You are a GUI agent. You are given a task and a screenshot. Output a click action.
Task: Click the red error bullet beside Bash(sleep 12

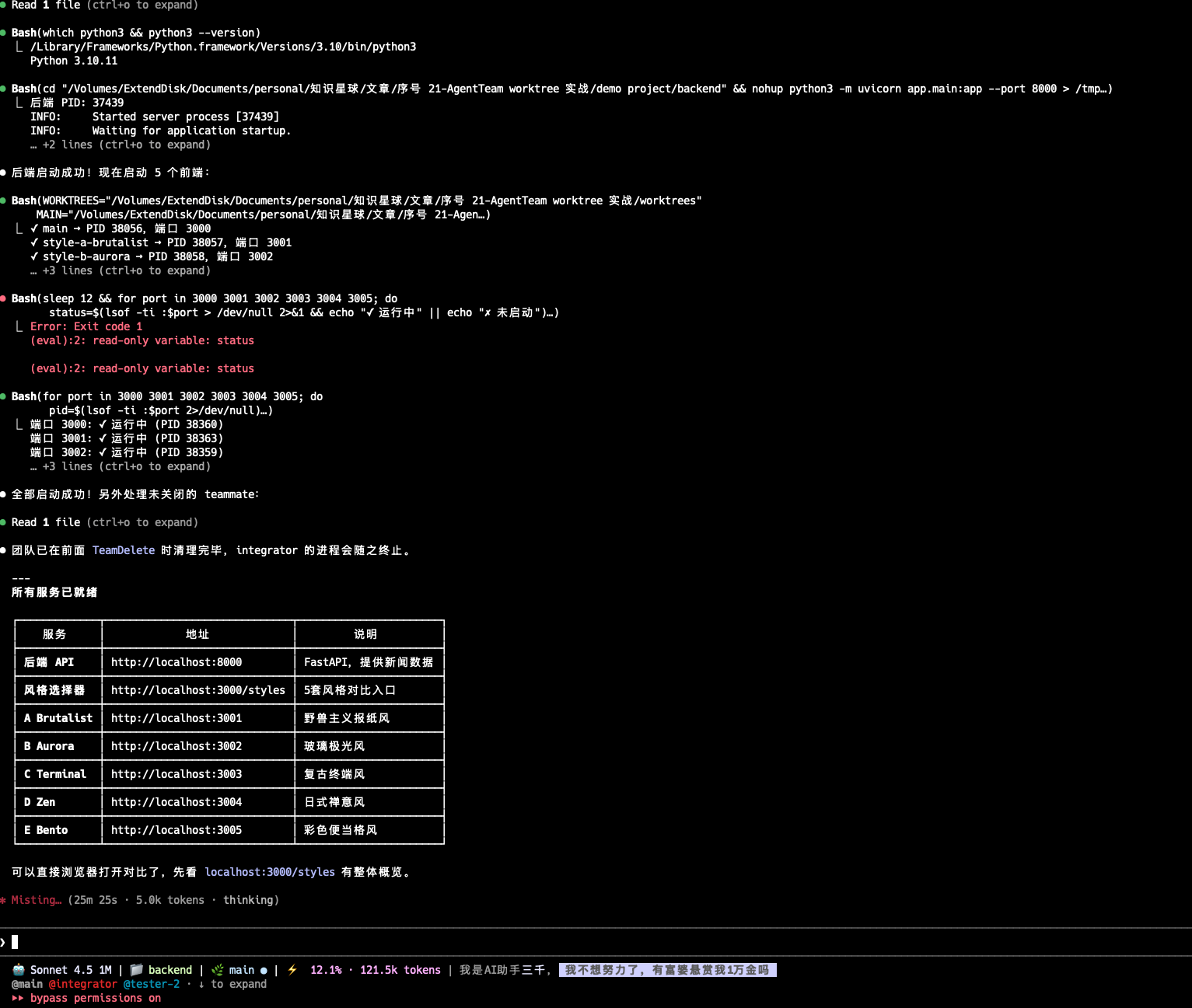[4, 298]
